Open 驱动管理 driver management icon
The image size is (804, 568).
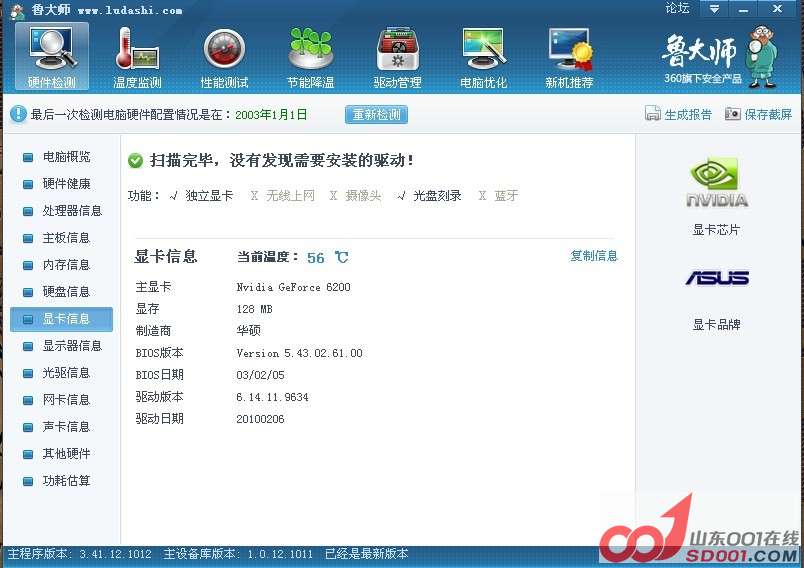(x=397, y=55)
